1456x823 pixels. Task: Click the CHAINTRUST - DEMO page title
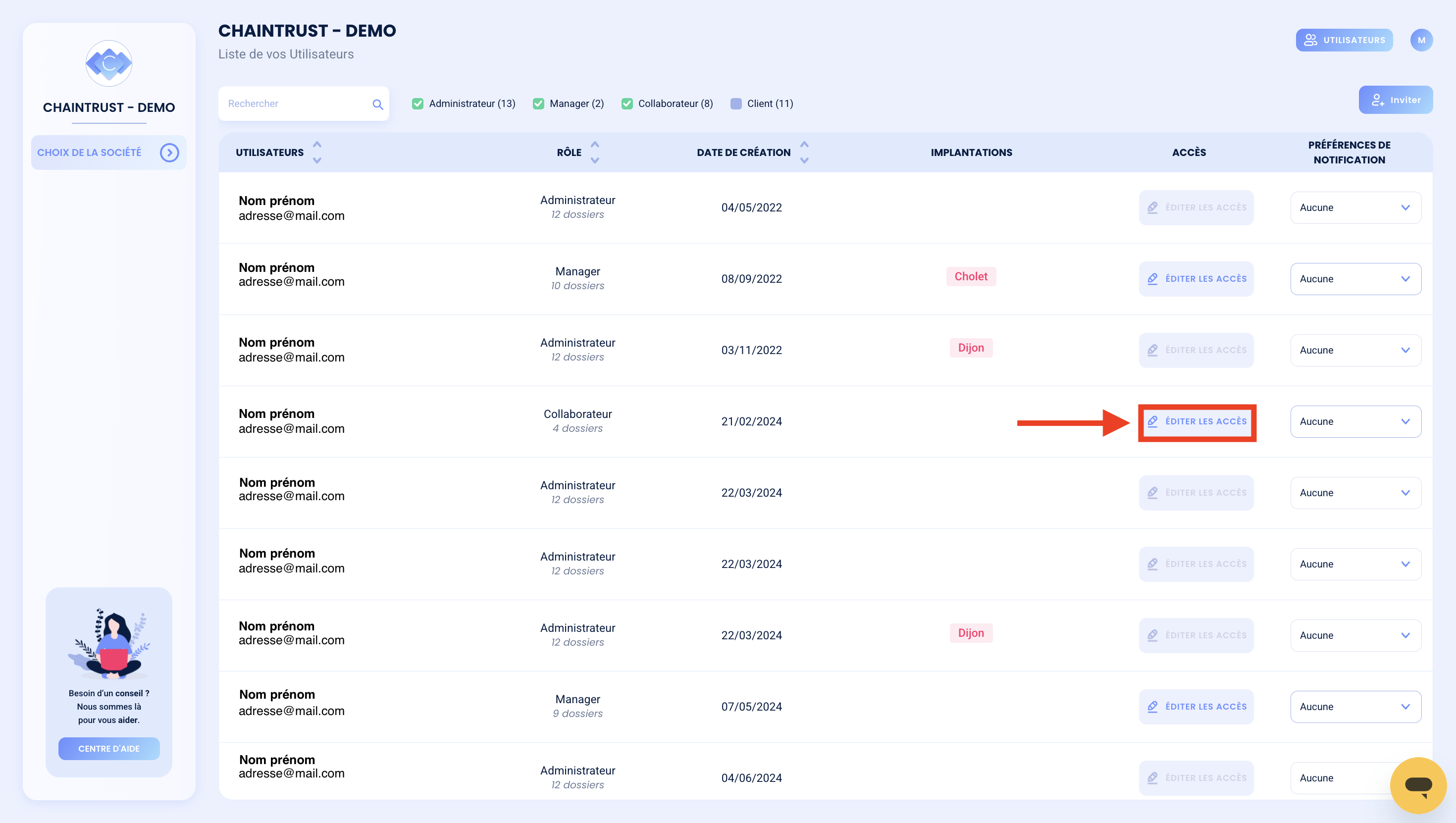(307, 31)
